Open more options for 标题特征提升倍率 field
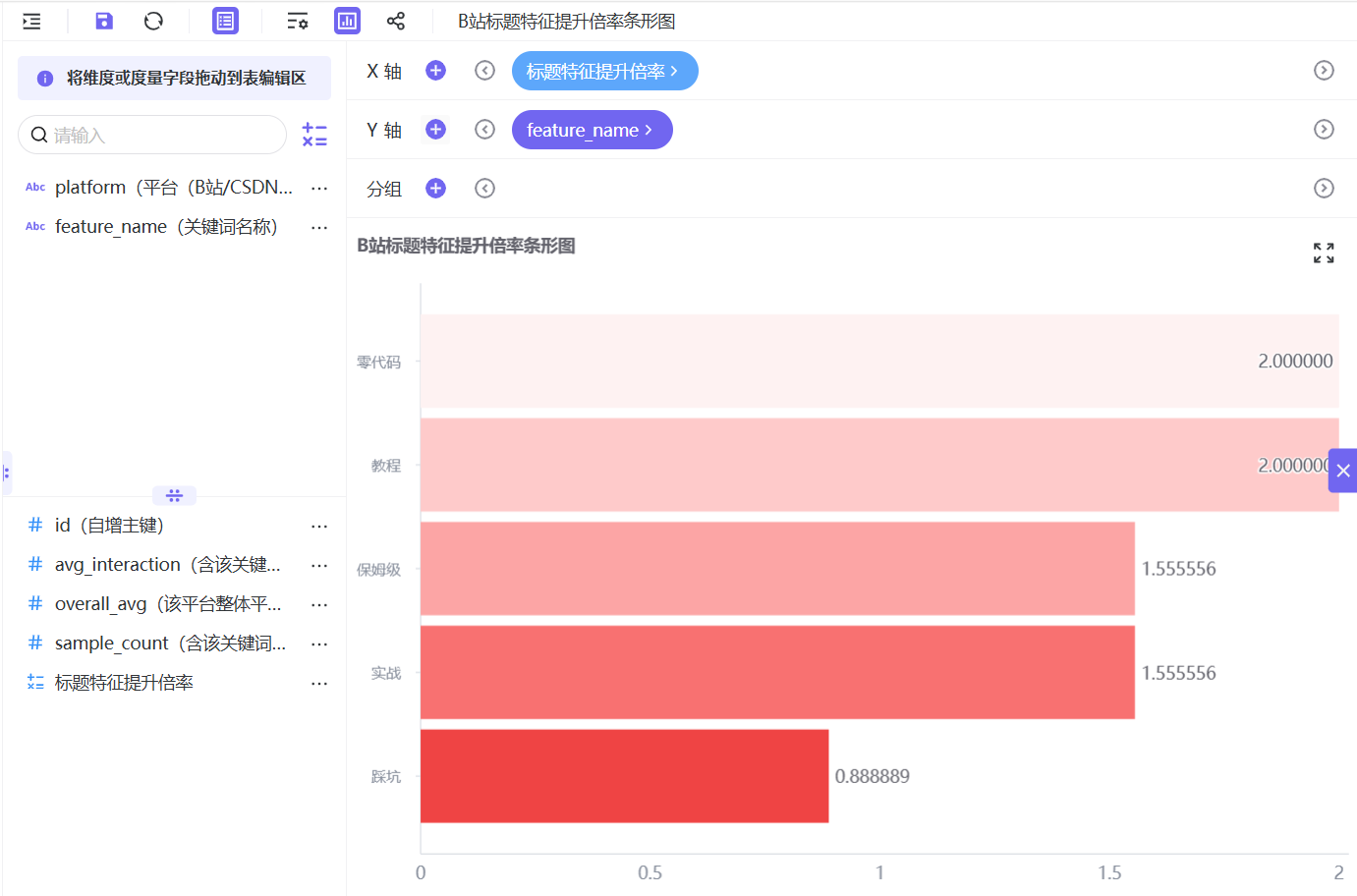 319,683
